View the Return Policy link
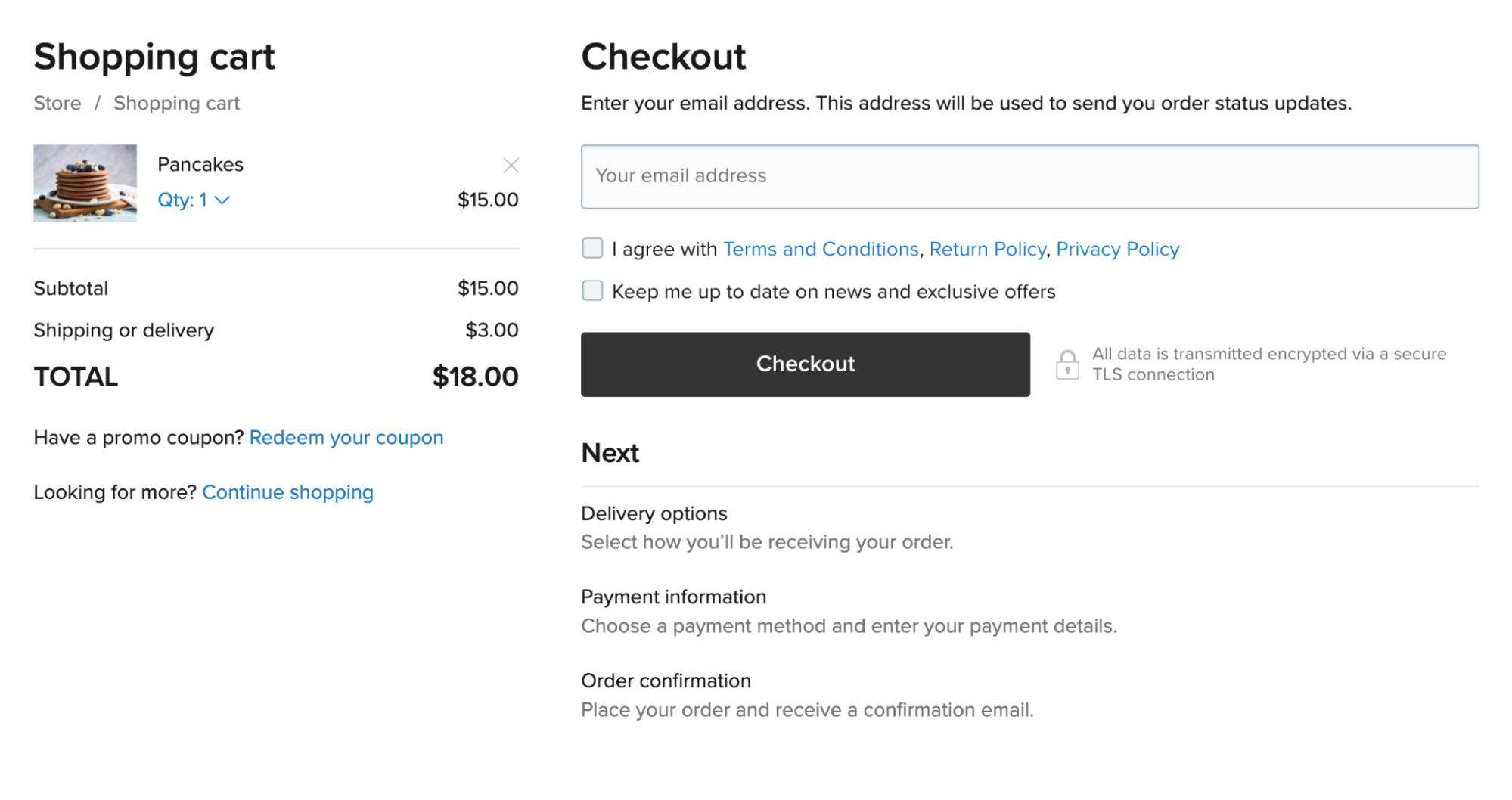 pyautogui.click(x=987, y=249)
